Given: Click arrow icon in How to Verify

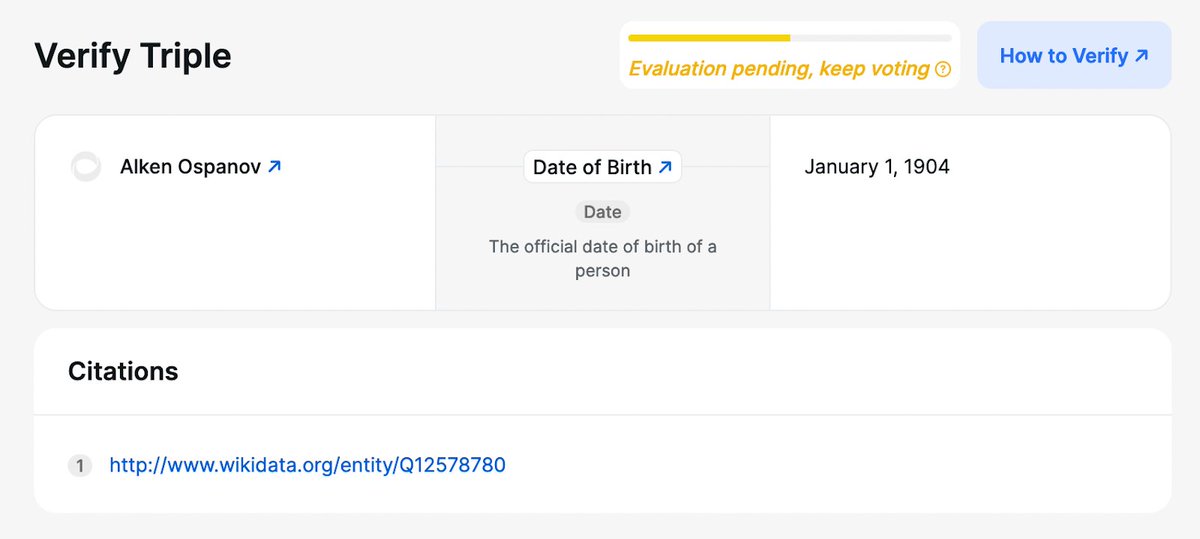Looking at the screenshot, I should tap(1141, 56).
